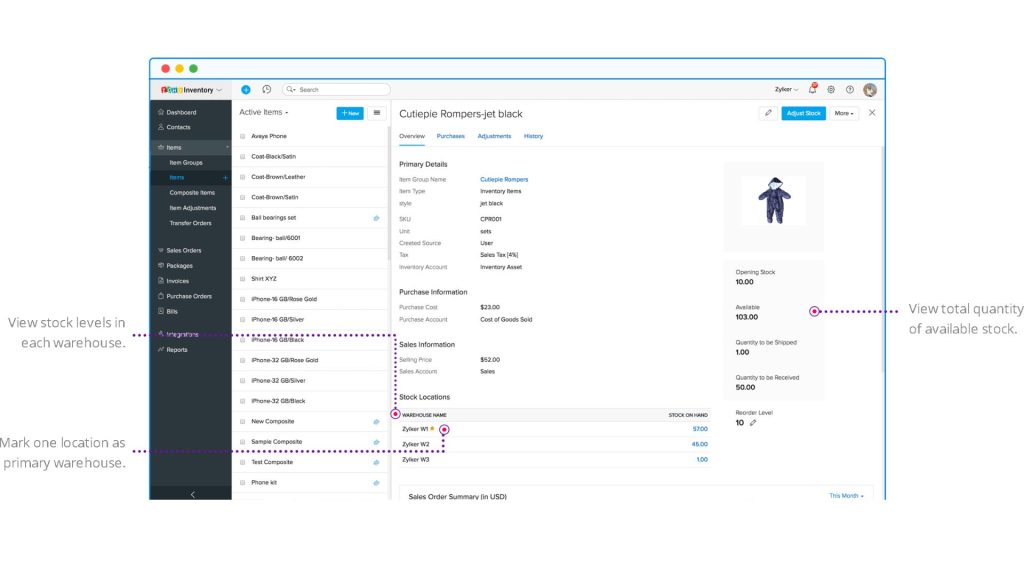This screenshot has width=1024, height=576.
Task: Click the Adjust Stock button
Action: [x=803, y=113]
